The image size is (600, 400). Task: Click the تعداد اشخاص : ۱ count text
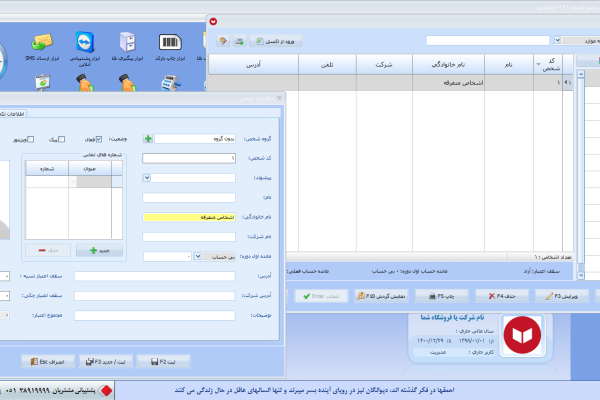tap(553, 257)
